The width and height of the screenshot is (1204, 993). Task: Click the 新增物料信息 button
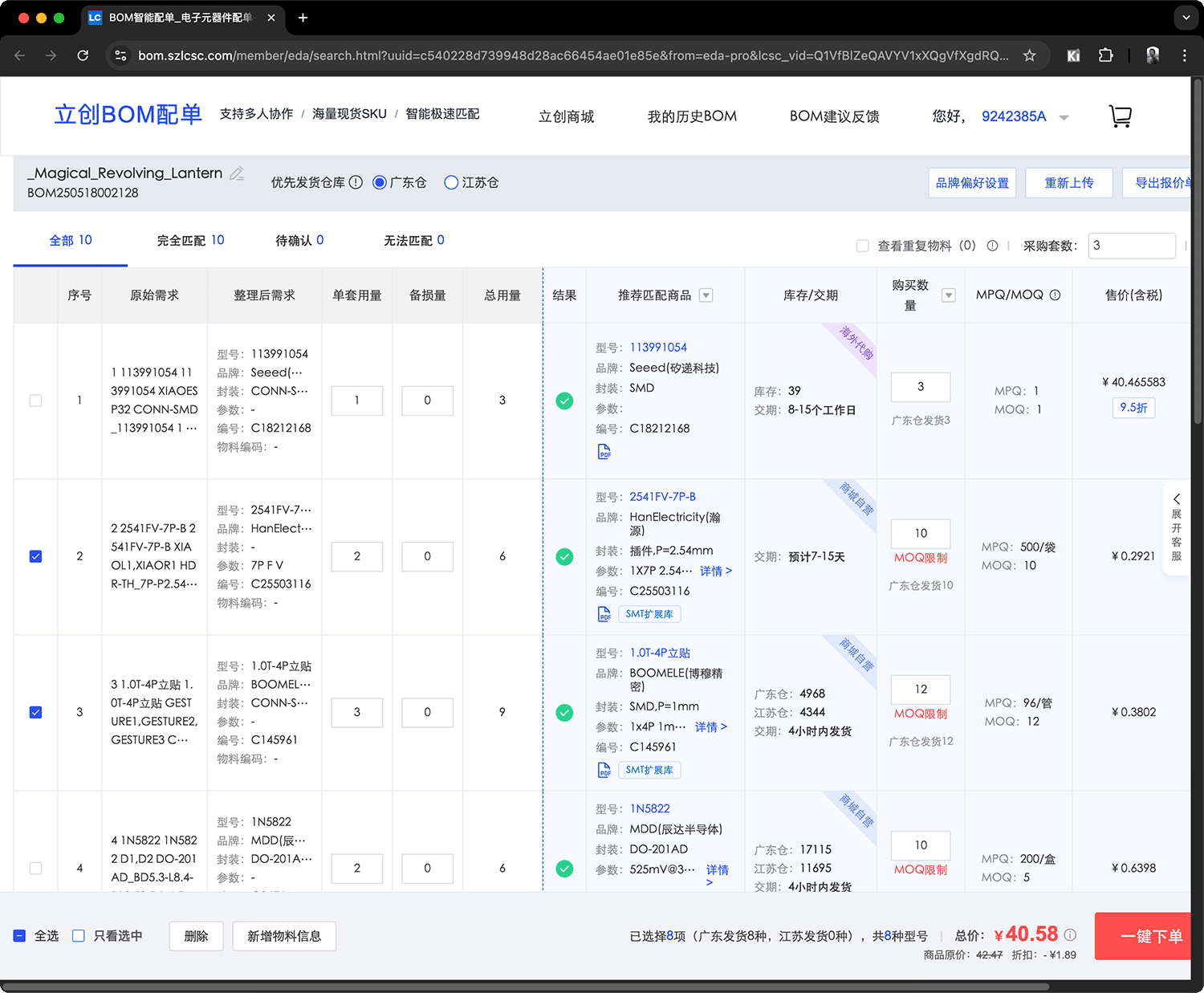tap(284, 936)
